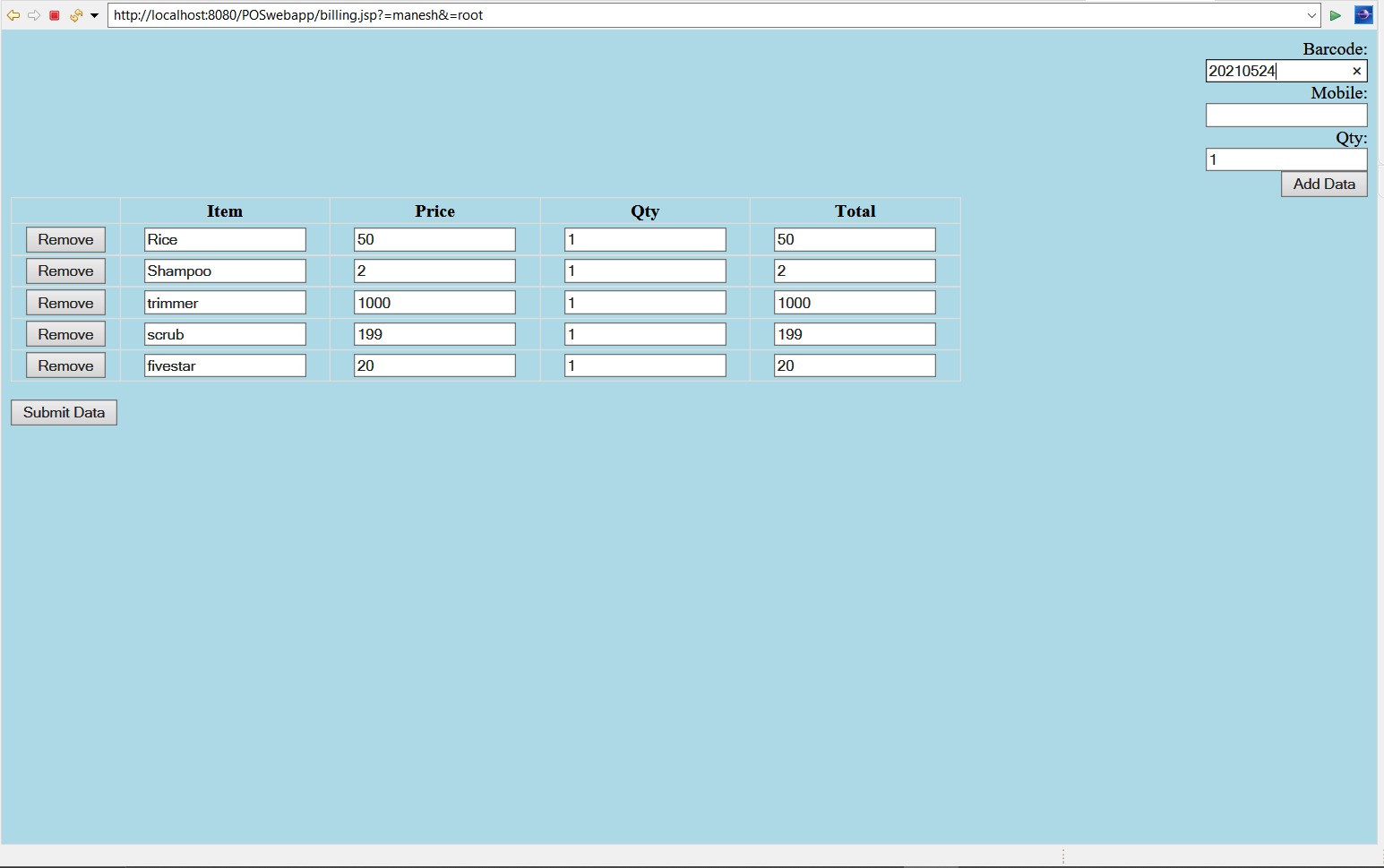Viewport: 1384px width, 868px height.
Task: Click the Add Data button
Action: [x=1324, y=184]
